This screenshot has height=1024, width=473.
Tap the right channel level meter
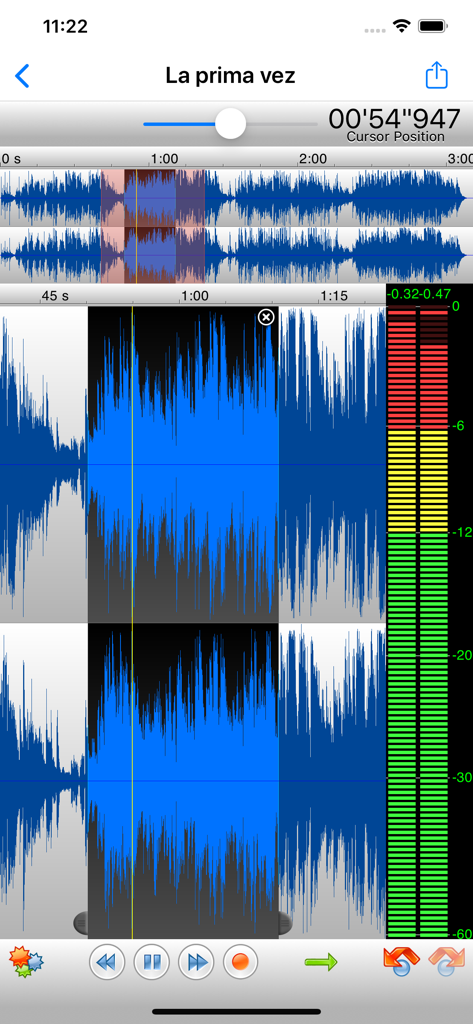pyautogui.click(x=434, y=622)
